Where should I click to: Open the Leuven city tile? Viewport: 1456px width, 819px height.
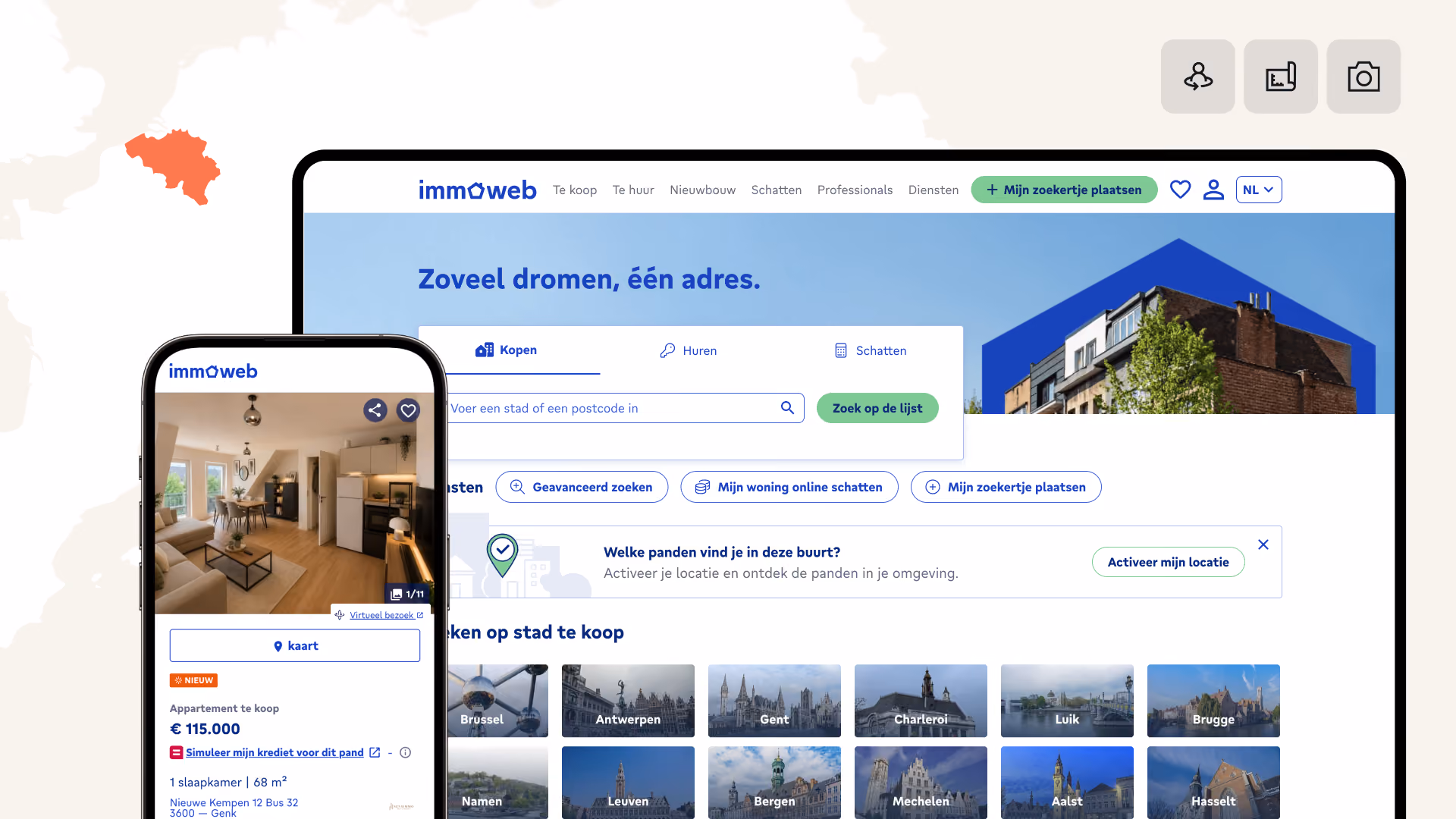pos(628,783)
